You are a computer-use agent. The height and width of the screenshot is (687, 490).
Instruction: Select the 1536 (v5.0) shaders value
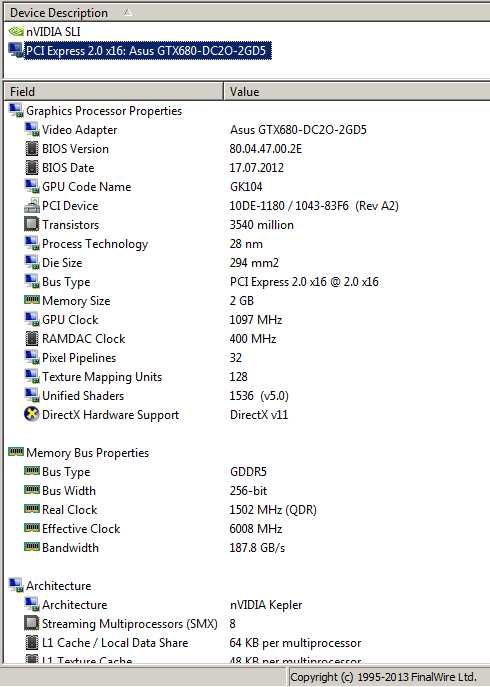(259, 396)
